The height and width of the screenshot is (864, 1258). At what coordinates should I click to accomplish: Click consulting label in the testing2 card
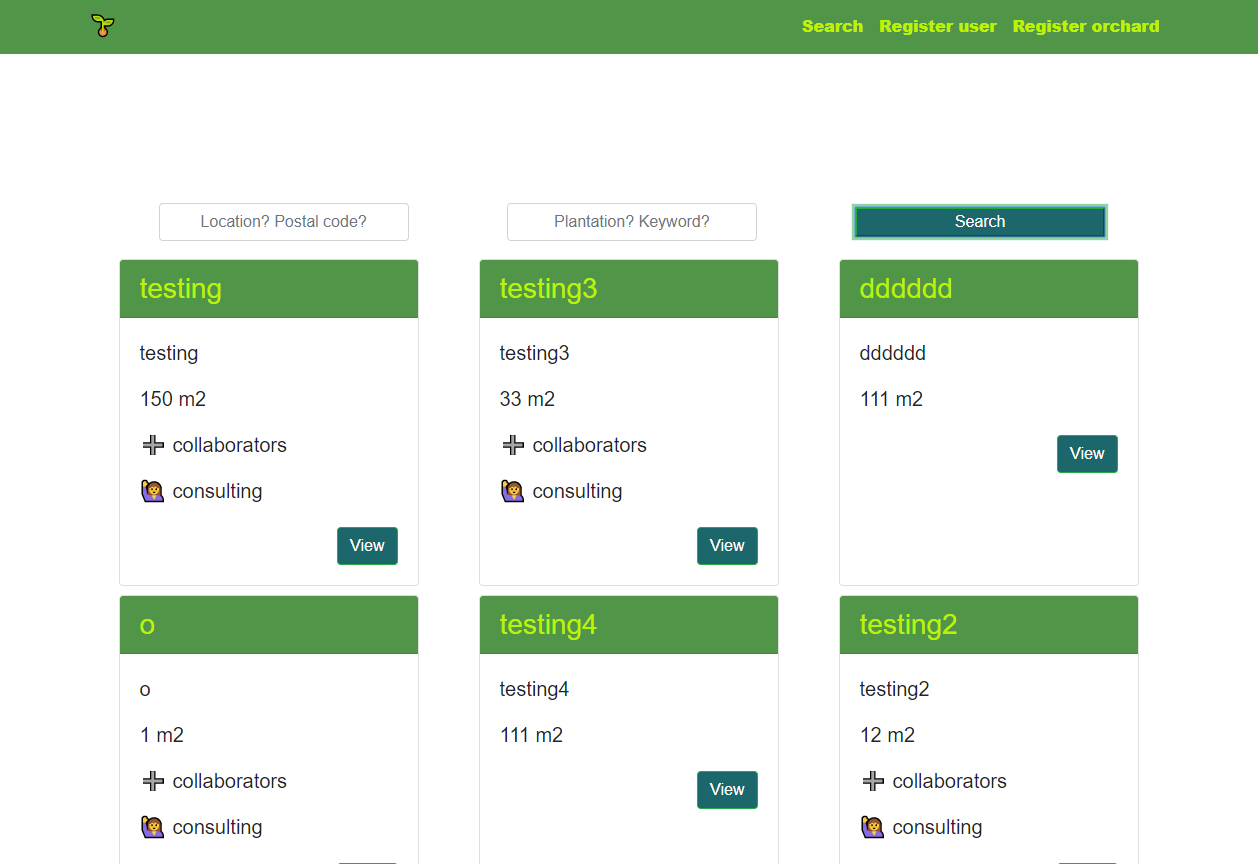(x=937, y=827)
